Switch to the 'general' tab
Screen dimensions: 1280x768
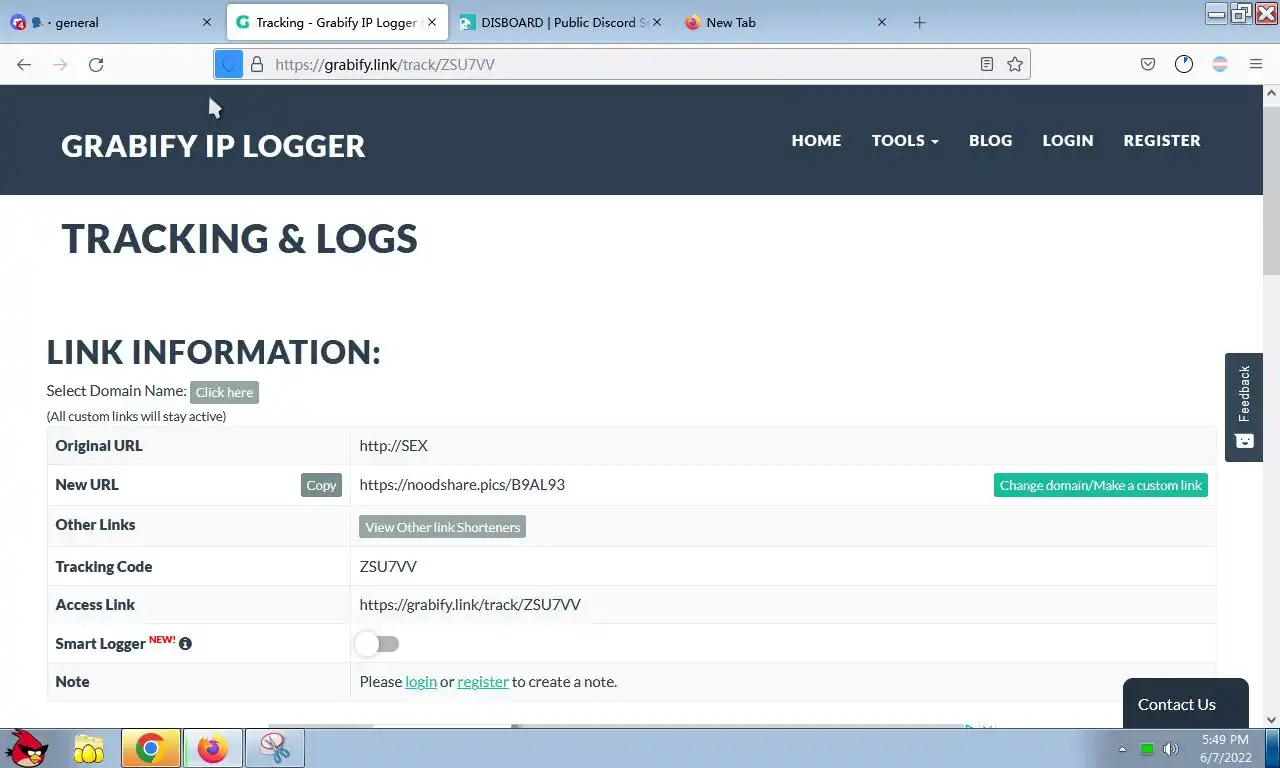click(112, 22)
